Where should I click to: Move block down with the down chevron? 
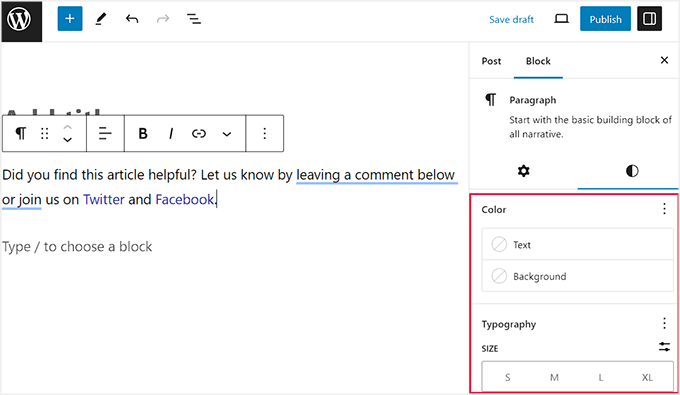(67, 140)
